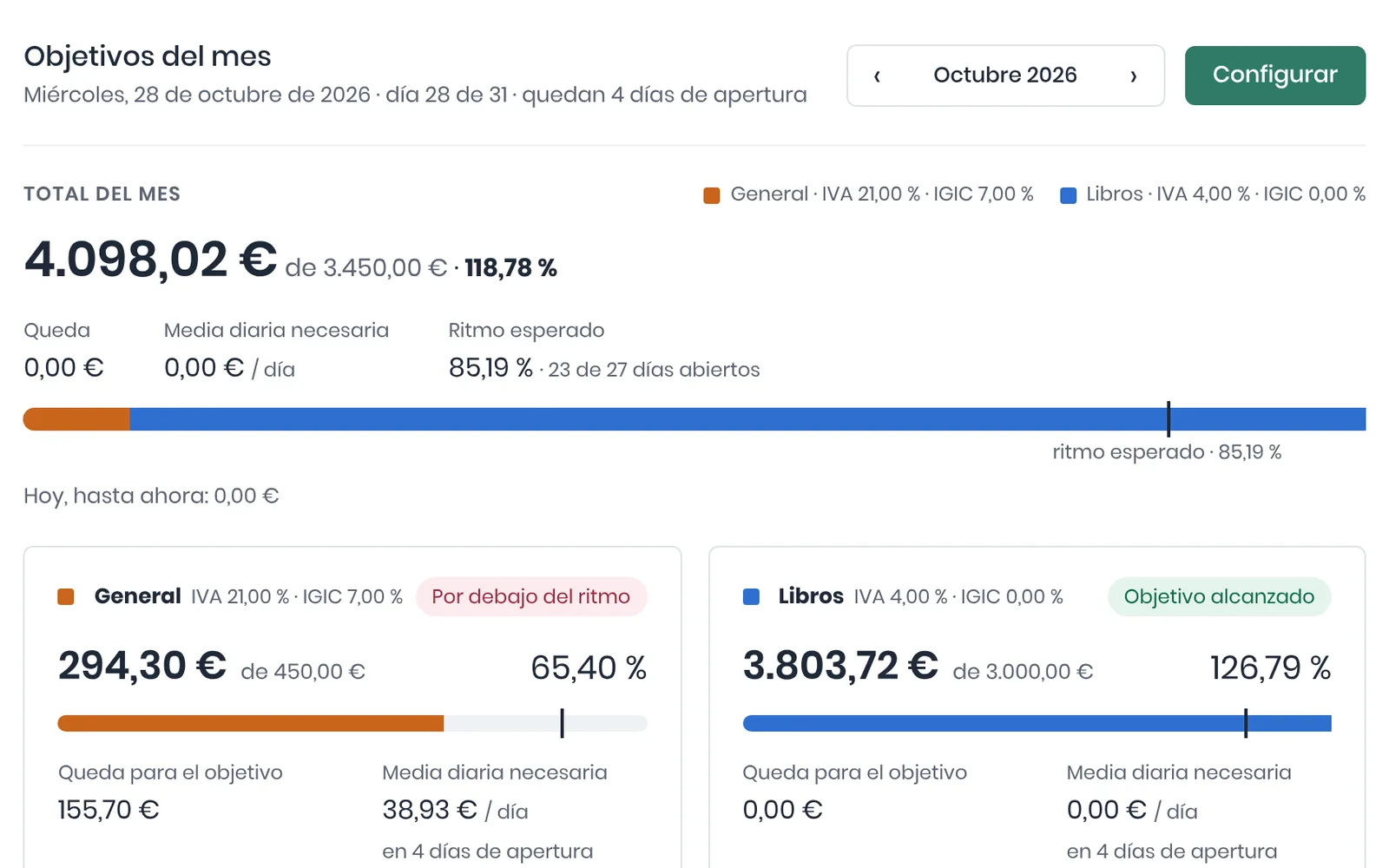Go to previous month arrow
The image size is (1389, 868).
point(877,76)
